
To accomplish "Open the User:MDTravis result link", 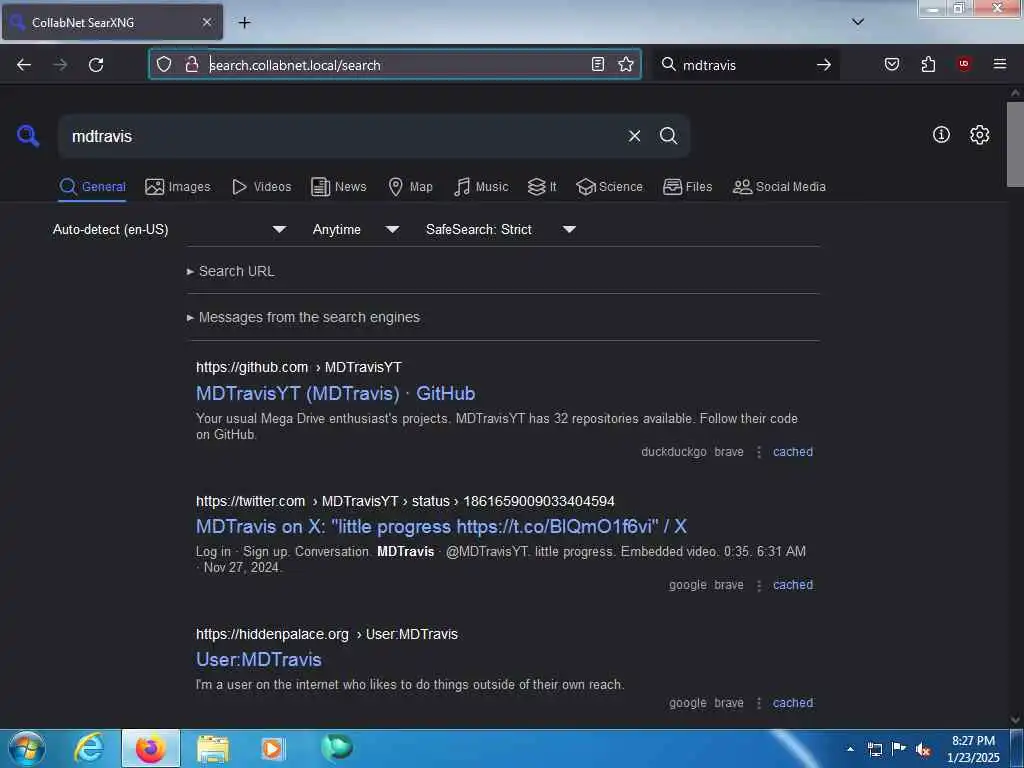I will 259,660.
